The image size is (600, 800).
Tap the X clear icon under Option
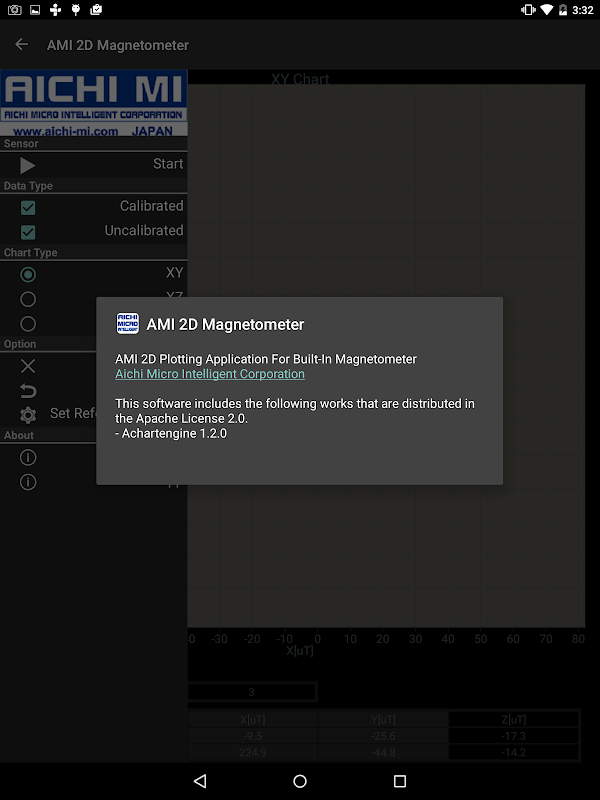28,366
